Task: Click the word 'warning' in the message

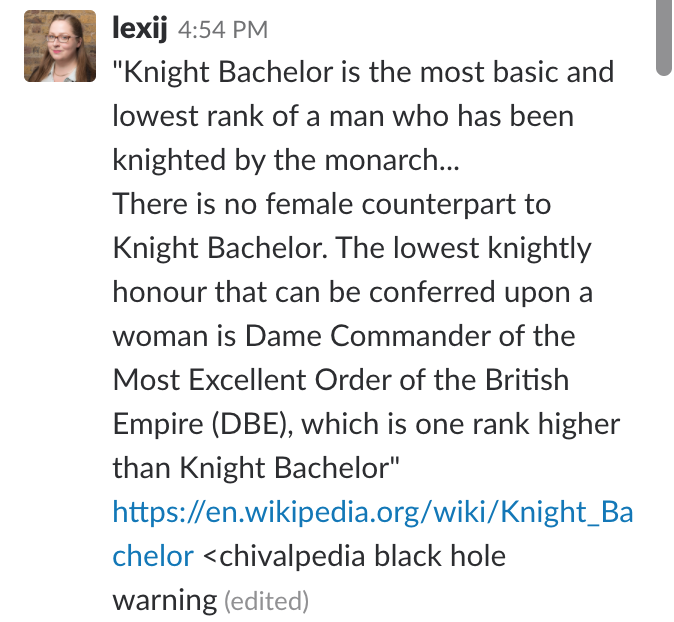Action: coord(165,601)
